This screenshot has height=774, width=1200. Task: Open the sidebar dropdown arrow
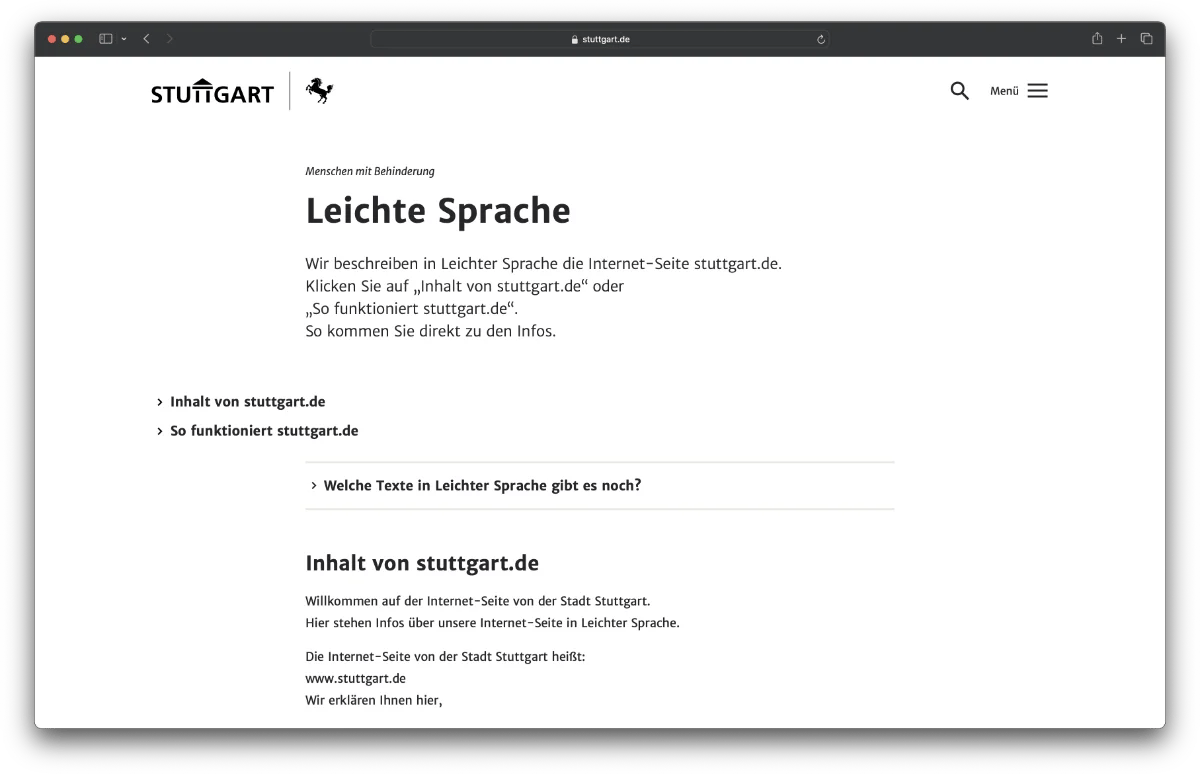pyautogui.click(x=124, y=39)
